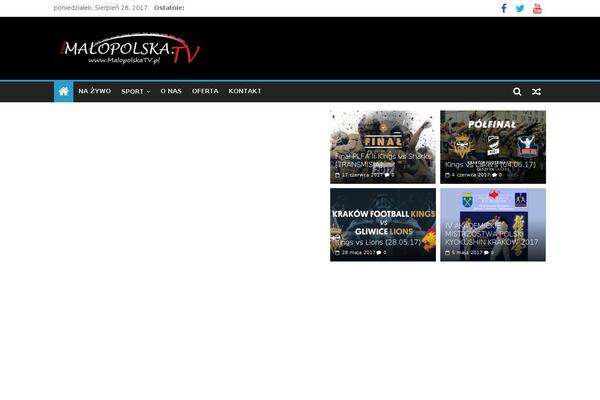The height and width of the screenshot is (400, 600).
Task: Open the KONTAKT menu item
Action: click(x=245, y=91)
